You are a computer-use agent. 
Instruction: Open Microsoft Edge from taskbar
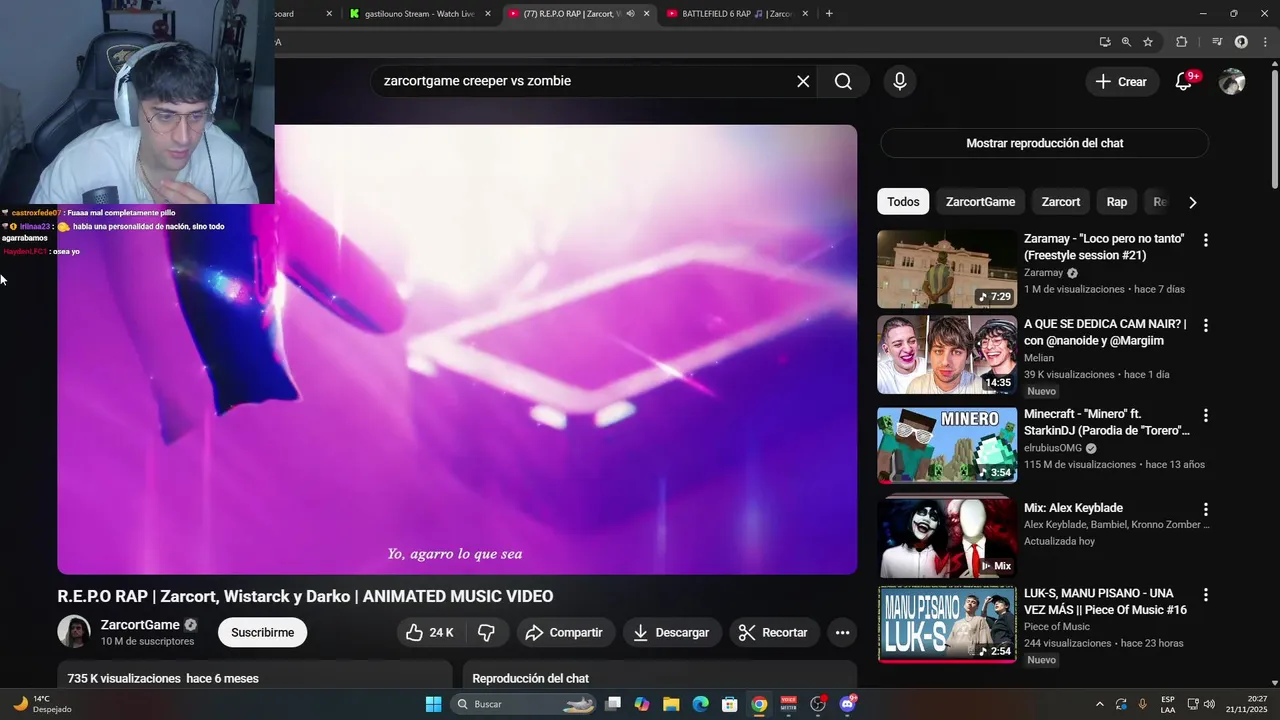pos(701,704)
